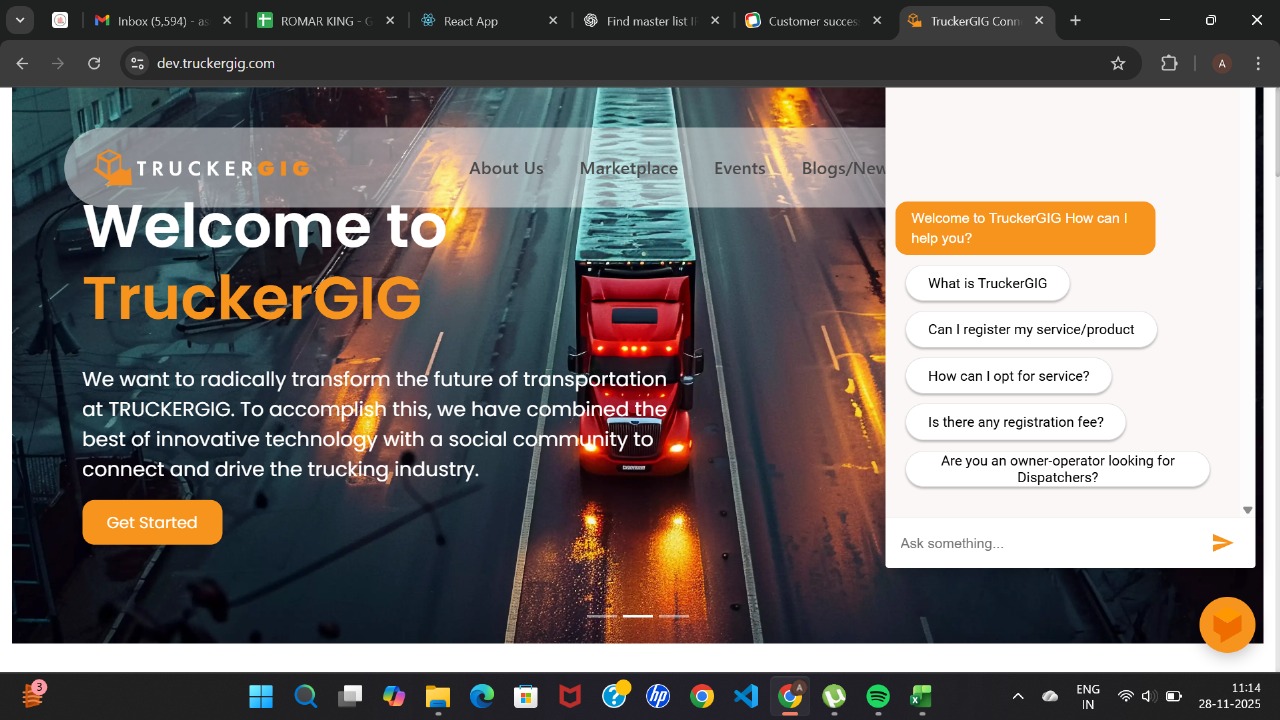Open Windows Search in taskbar

click(x=305, y=696)
